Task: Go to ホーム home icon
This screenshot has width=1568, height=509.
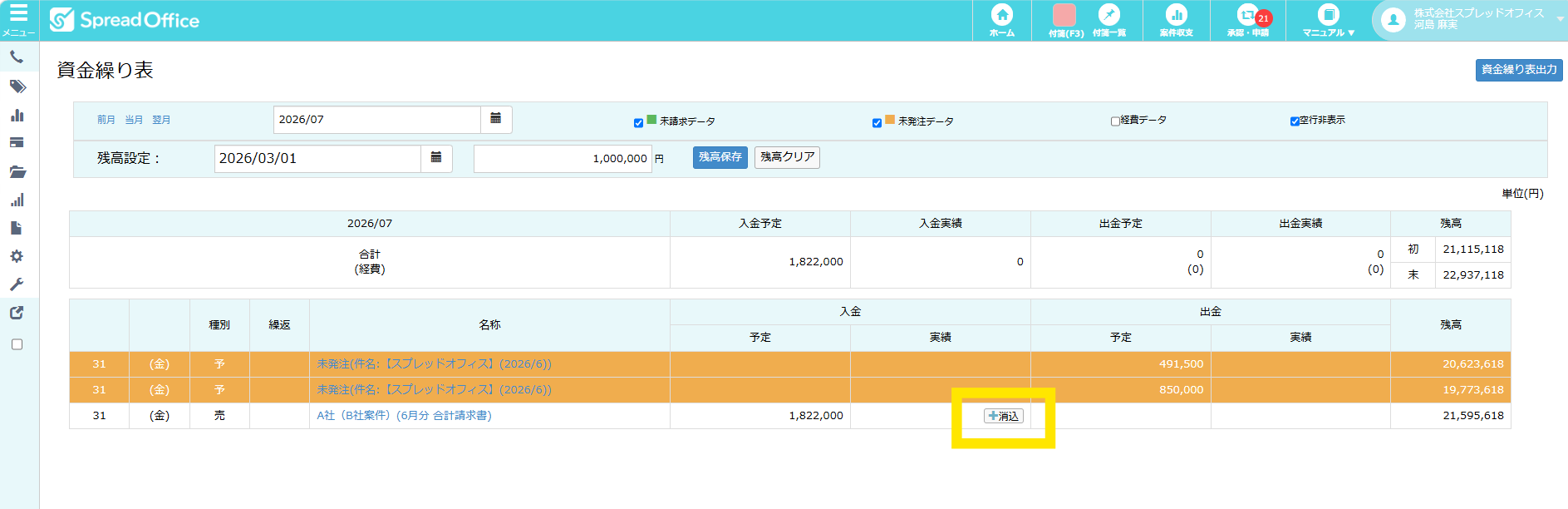Action: pos(1002,20)
